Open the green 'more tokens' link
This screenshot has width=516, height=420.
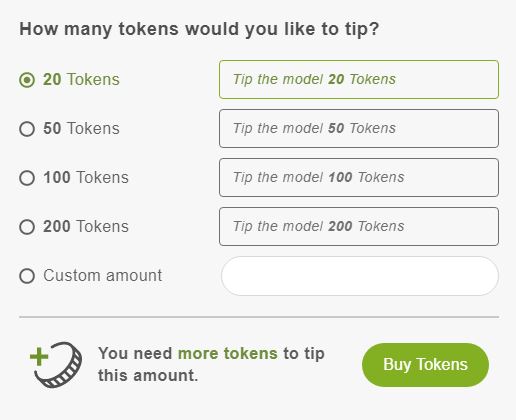[228, 353]
